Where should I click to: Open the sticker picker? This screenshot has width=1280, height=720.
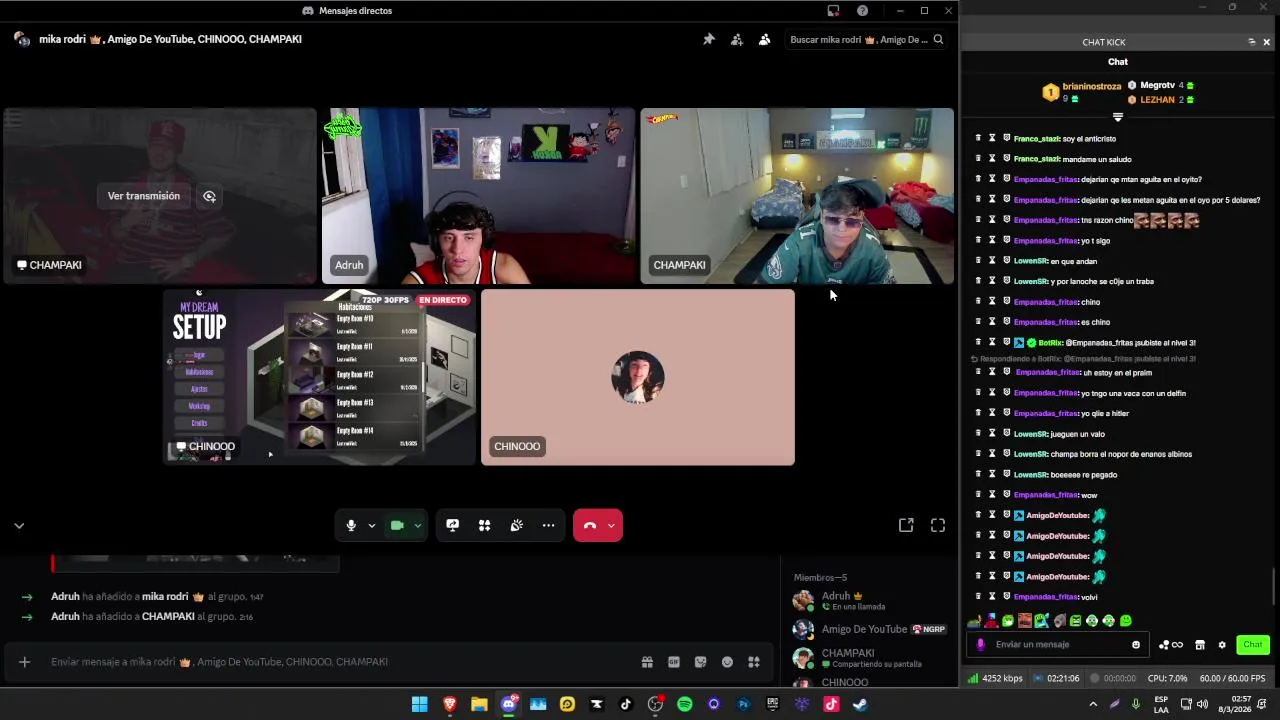click(700, 661)
